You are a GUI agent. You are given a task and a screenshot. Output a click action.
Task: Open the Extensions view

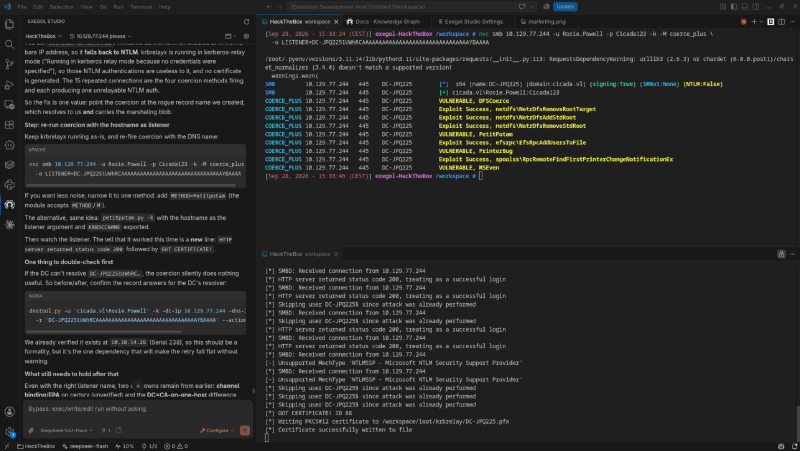[x=9, y=124]
